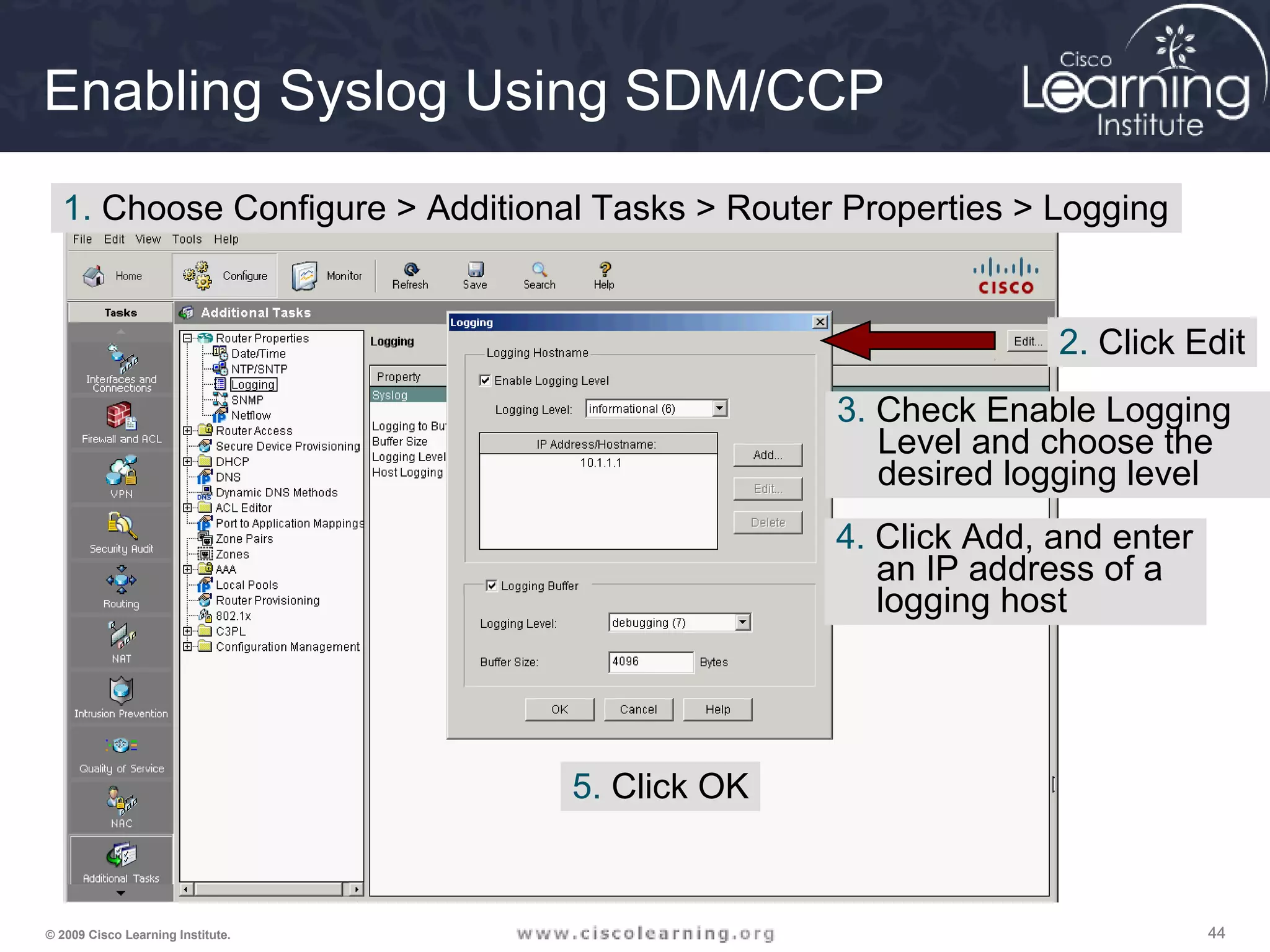Viewport: 1270px width, 952px height.
Task: Select Port to Application Mappings node
Action: pyautogui.click(x=288, y=524)
